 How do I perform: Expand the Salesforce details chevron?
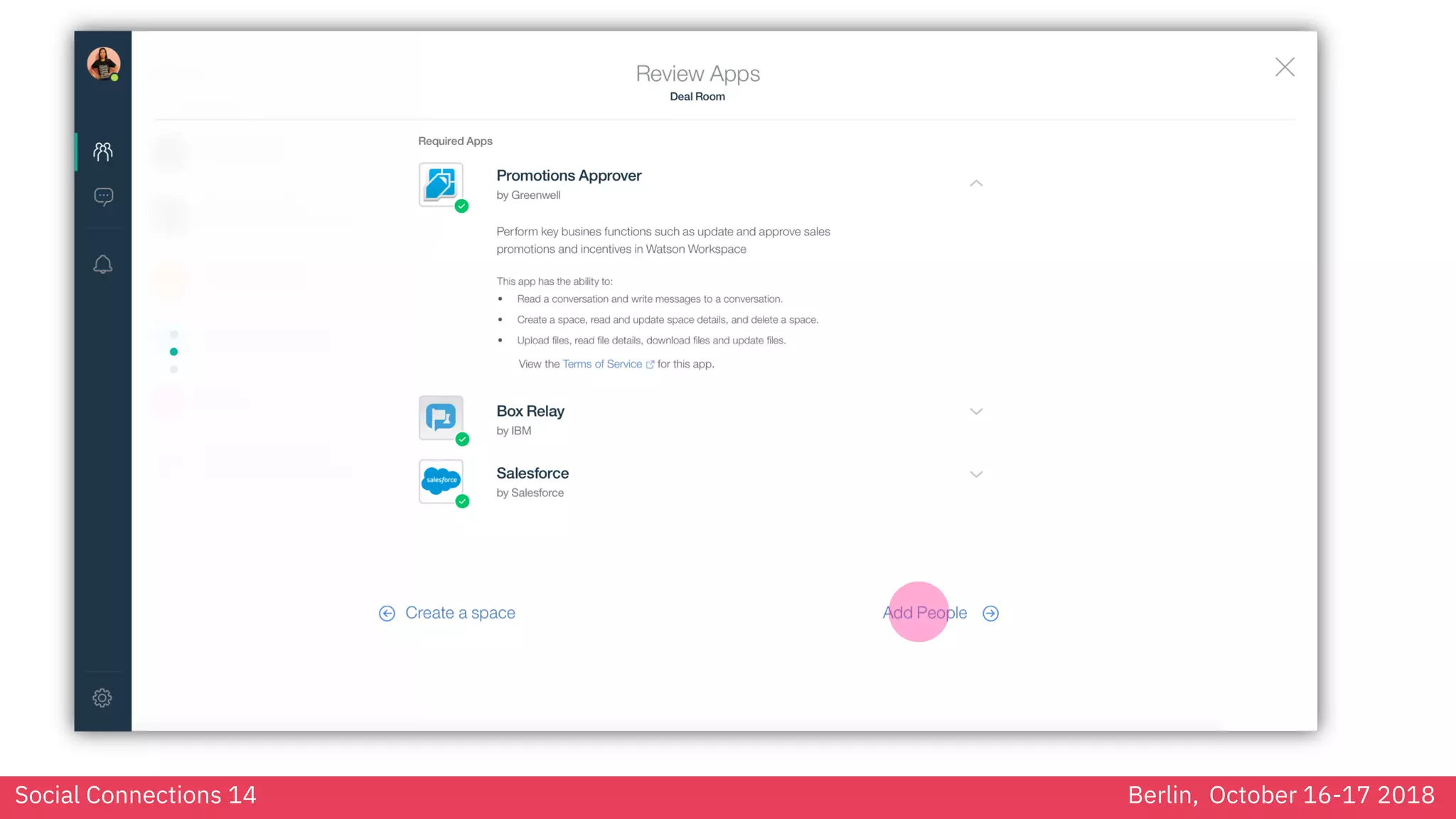(976, 474)
